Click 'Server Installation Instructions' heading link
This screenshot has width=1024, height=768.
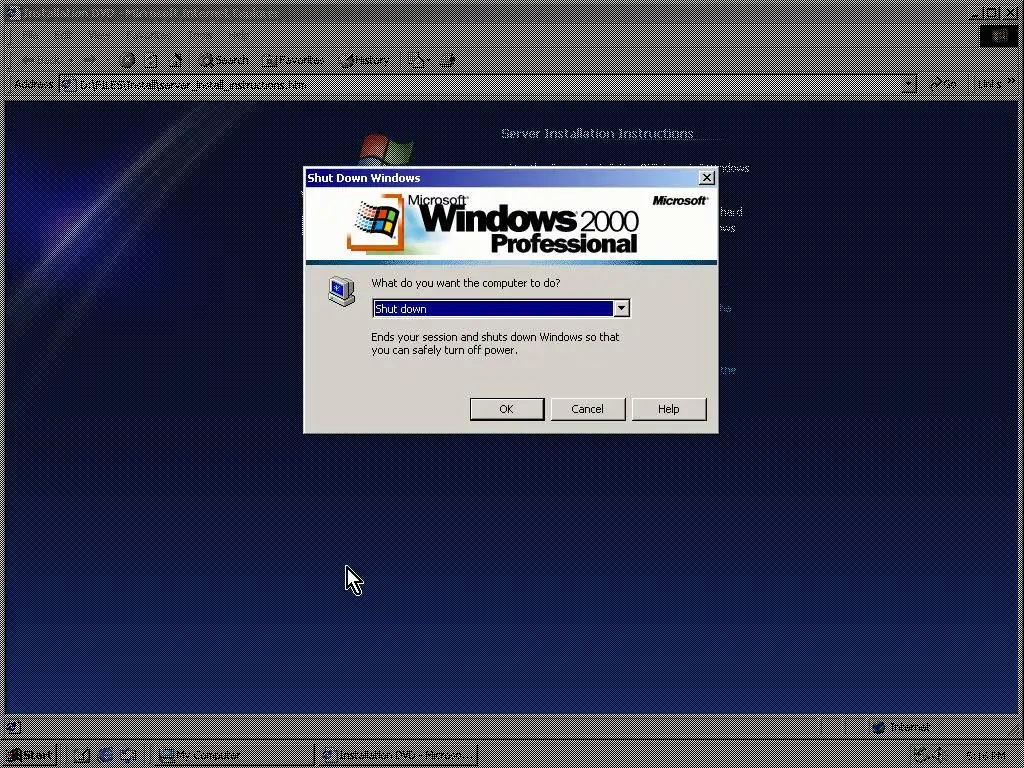tap(597, 133)
